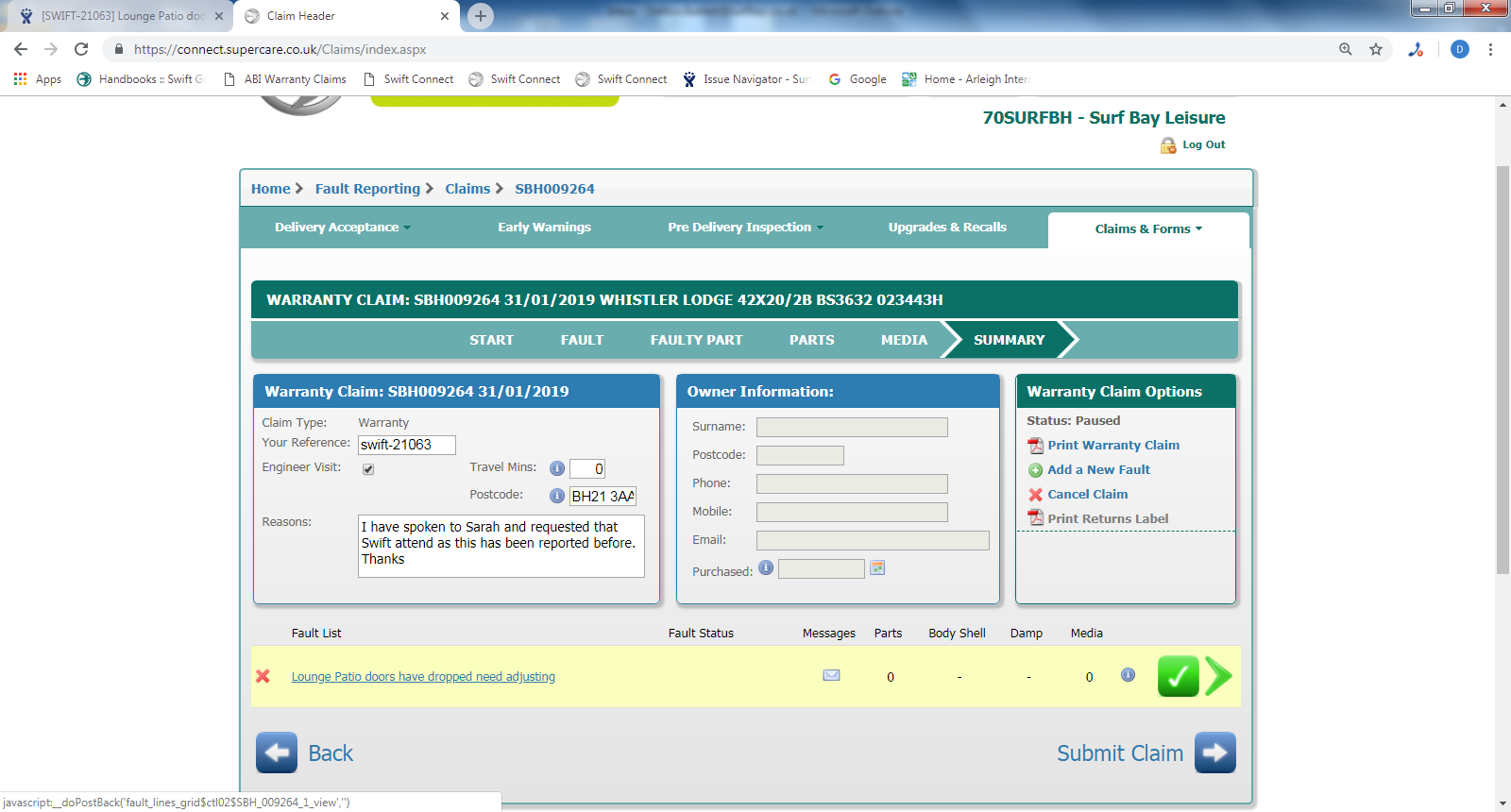Click the Cancel Claim link
Viewport: 1511px width, 812px height.
(x=1087, y=495)
